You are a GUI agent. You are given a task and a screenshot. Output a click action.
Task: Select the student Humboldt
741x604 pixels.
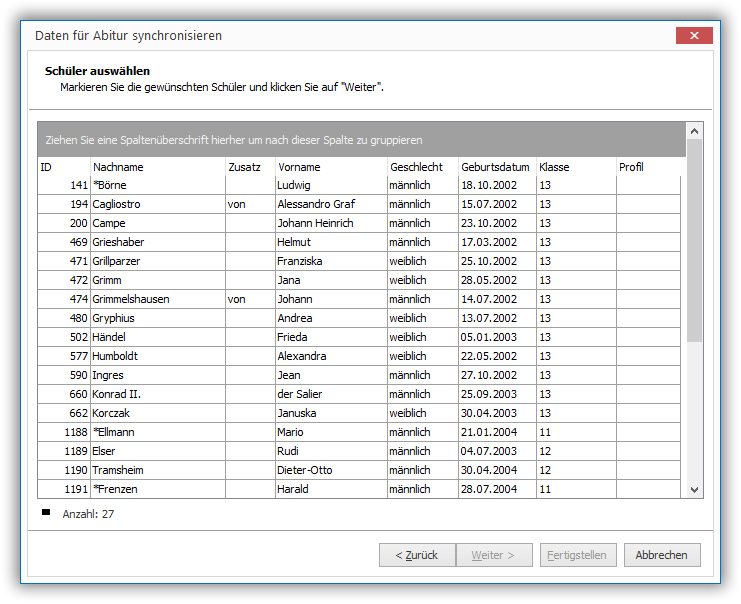[x=359, y=356]
